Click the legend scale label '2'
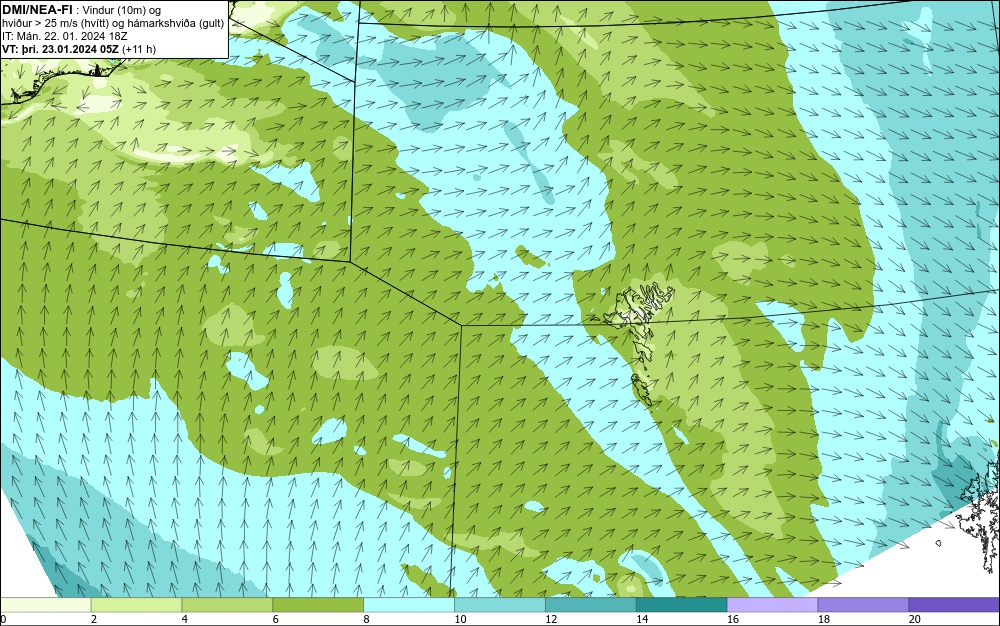1000x626 pixels. [x=94, y=619]
